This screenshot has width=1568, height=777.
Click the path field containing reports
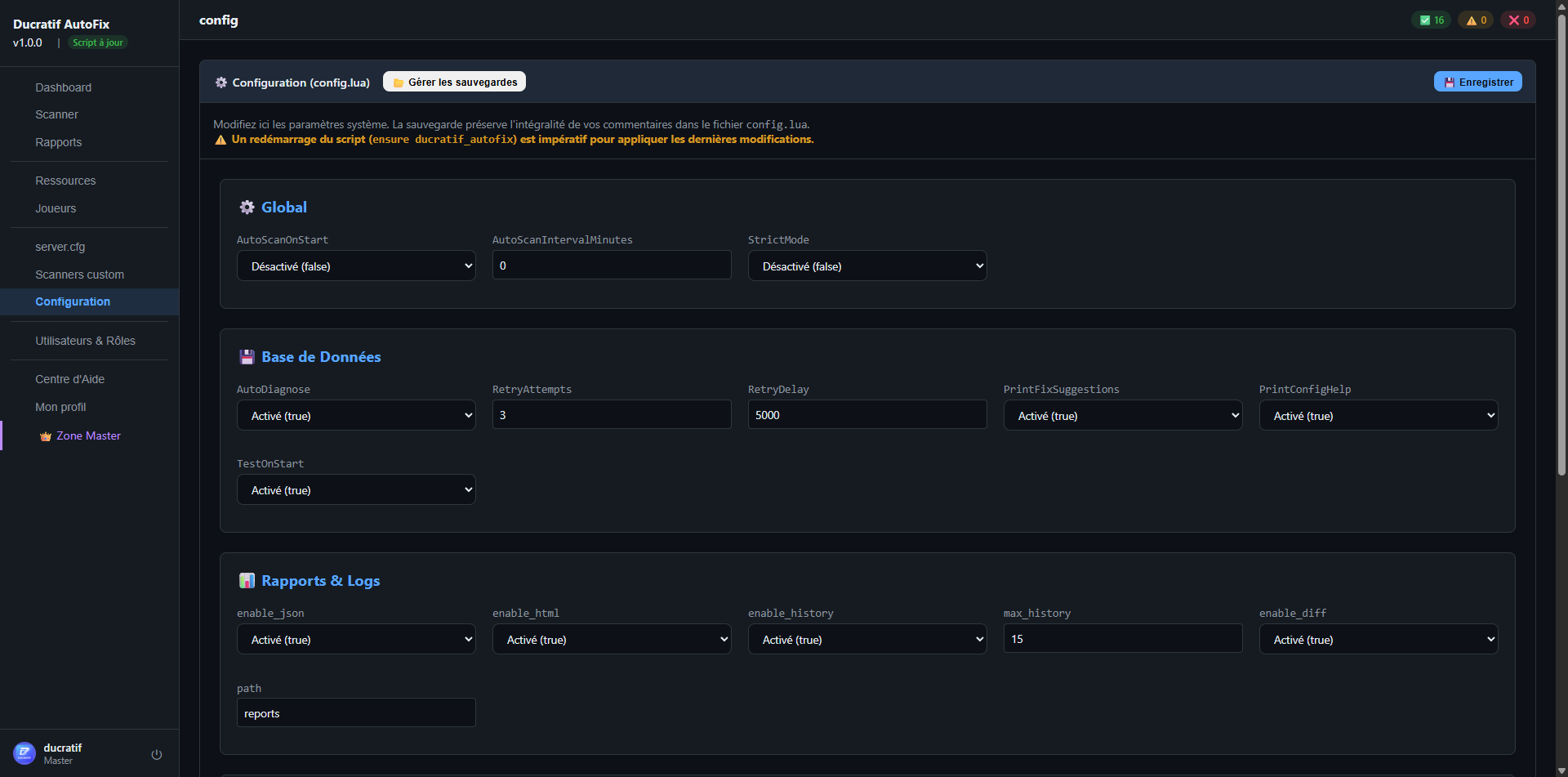355,712
